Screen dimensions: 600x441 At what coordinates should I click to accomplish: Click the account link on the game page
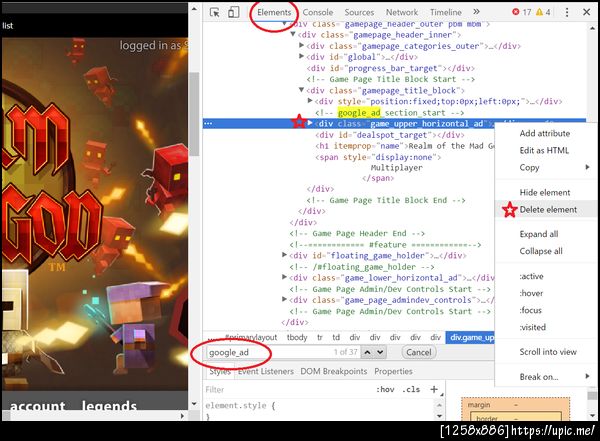[x=38, y=406]
